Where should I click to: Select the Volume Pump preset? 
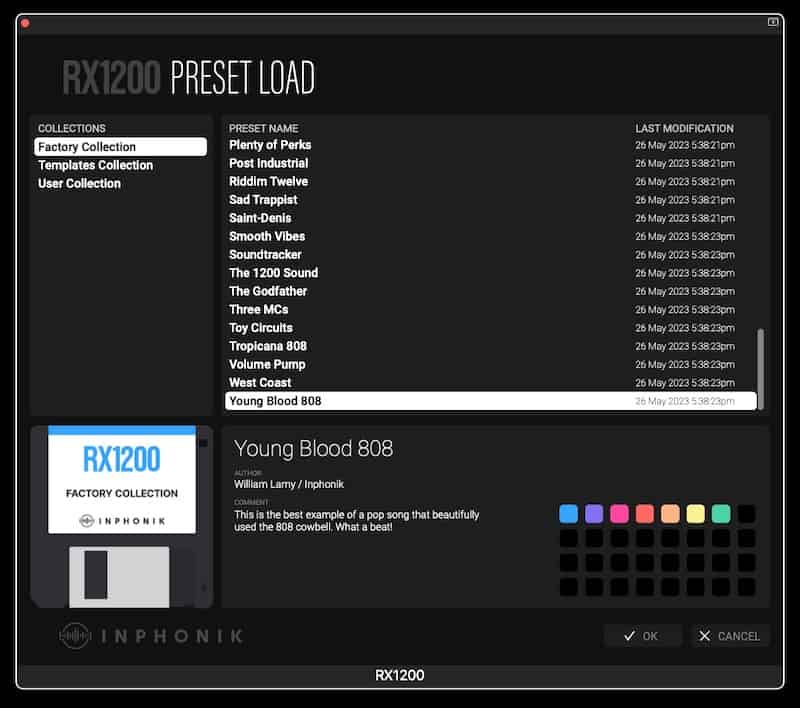point(491,365)
